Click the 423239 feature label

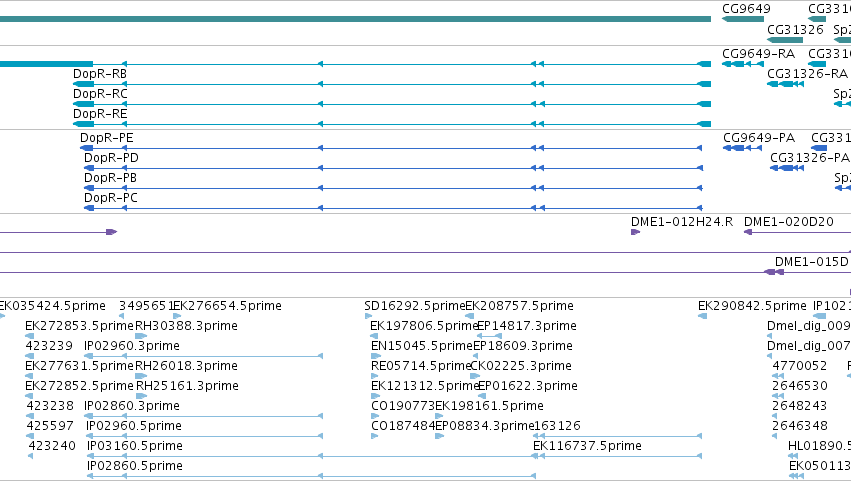(x=49, y=346)
